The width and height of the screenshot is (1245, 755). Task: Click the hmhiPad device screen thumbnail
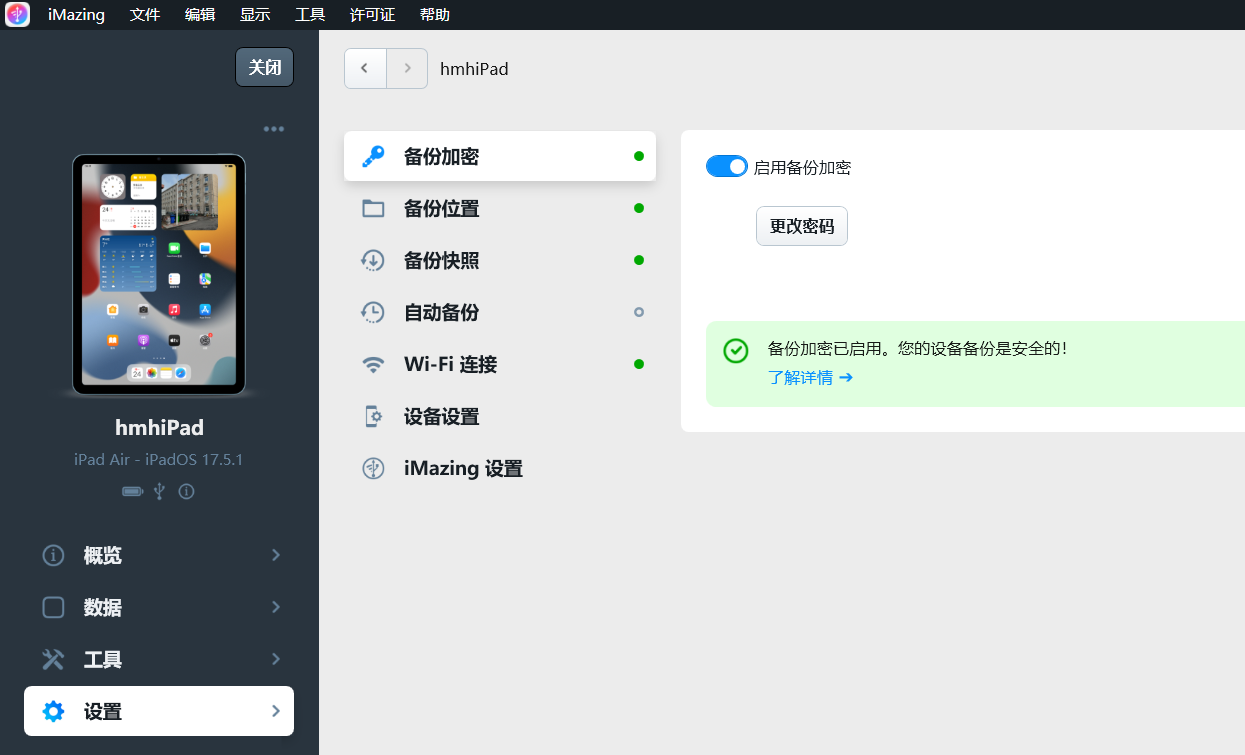click(159, 274)
